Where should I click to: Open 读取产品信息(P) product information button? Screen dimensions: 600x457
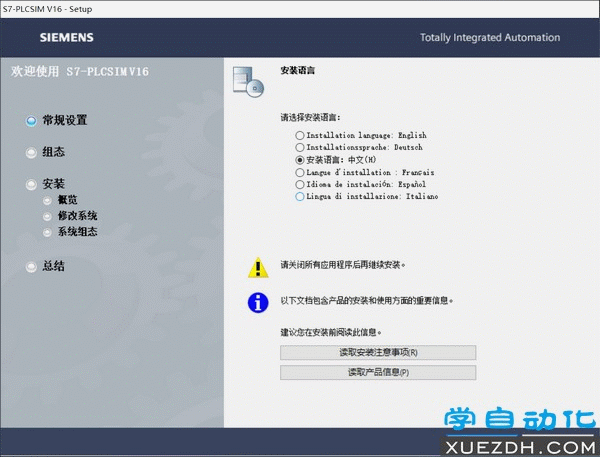click(378, 372)
